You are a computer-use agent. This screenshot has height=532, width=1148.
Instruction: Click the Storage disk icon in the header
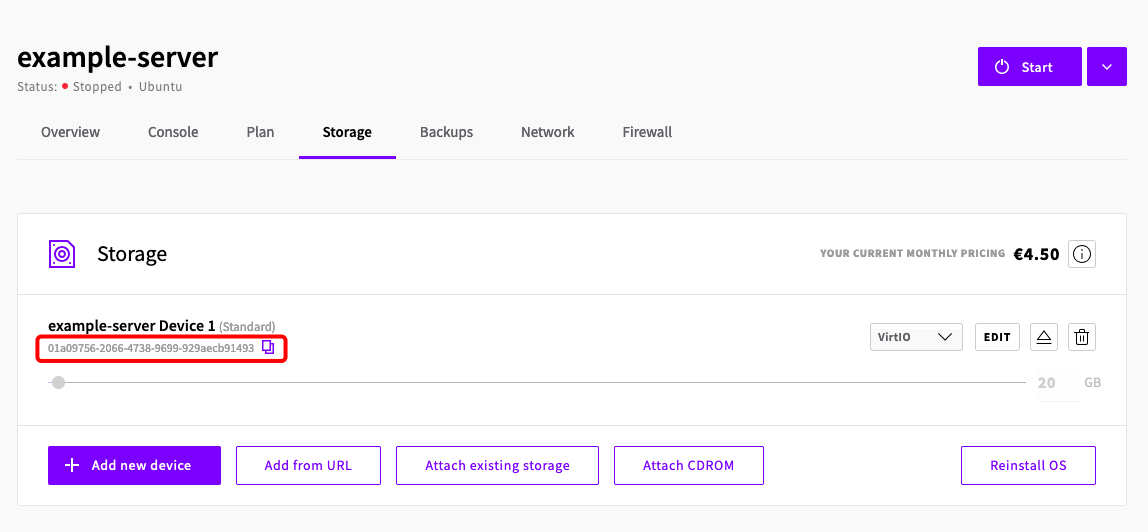click(x=62, y=254)
